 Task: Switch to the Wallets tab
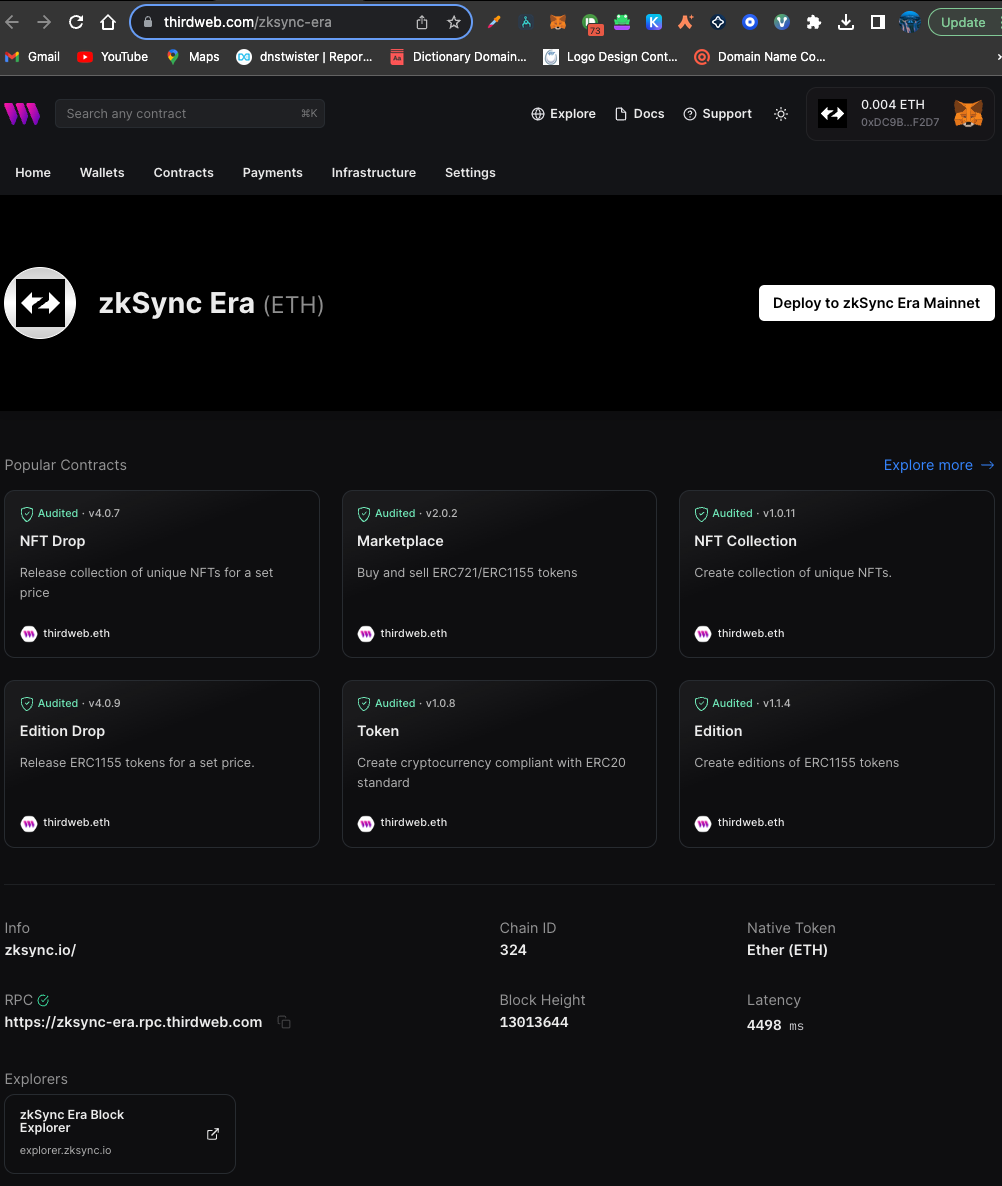point(102,172)
